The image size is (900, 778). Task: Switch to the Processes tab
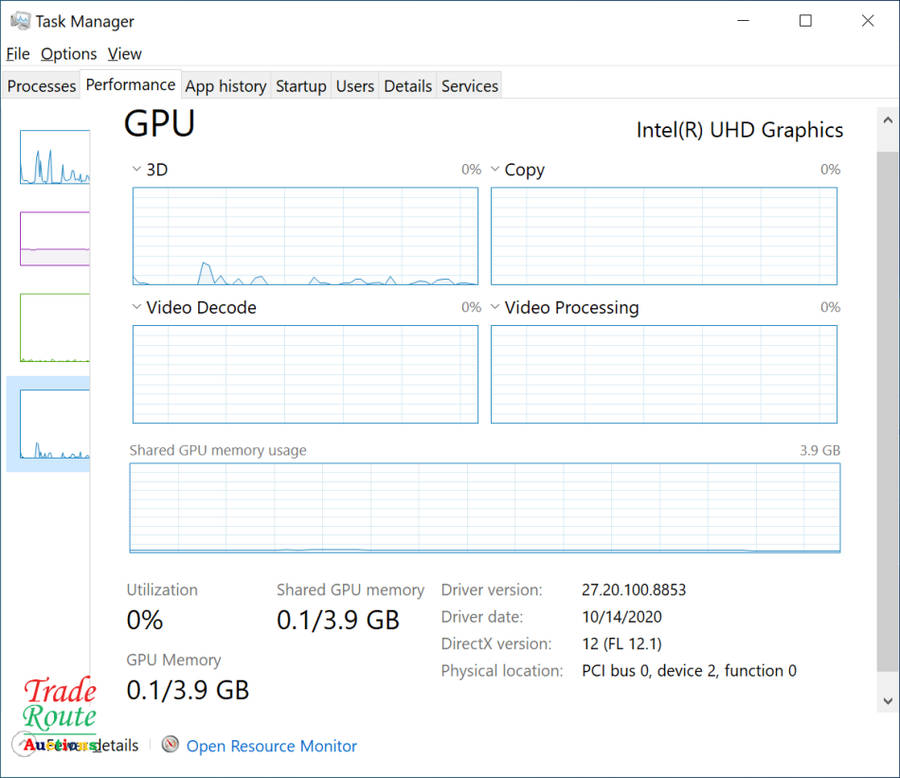41,86
